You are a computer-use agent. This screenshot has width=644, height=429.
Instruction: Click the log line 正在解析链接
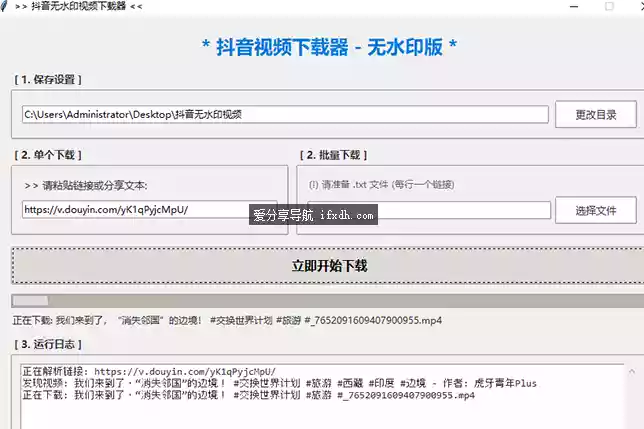(x=149, y=372)
